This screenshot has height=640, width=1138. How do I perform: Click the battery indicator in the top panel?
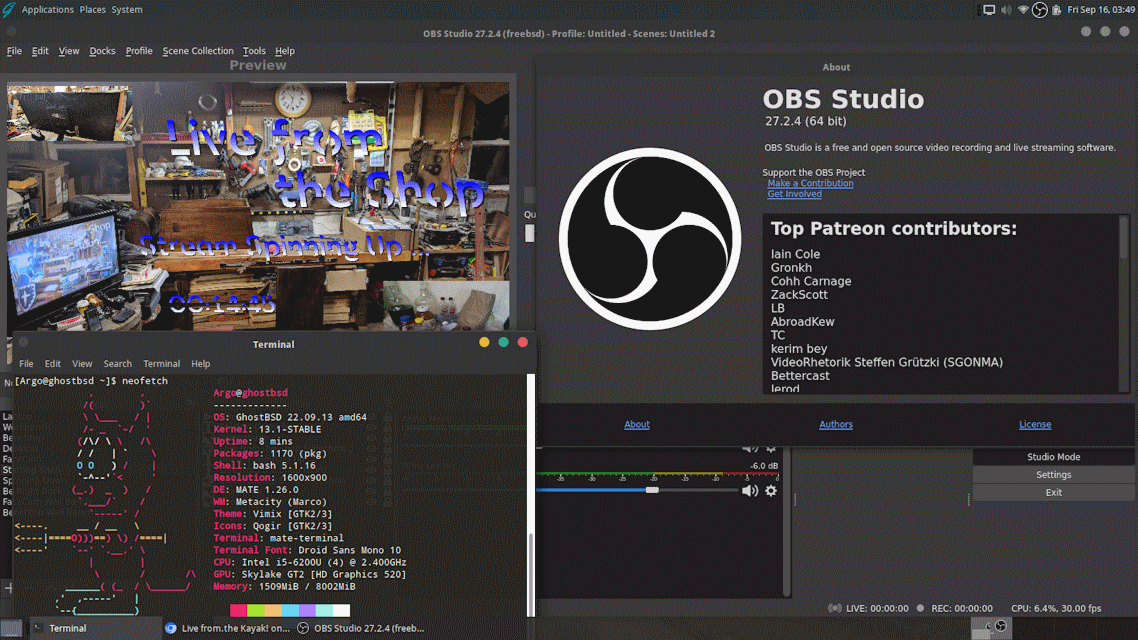[x=1057, y=9]
